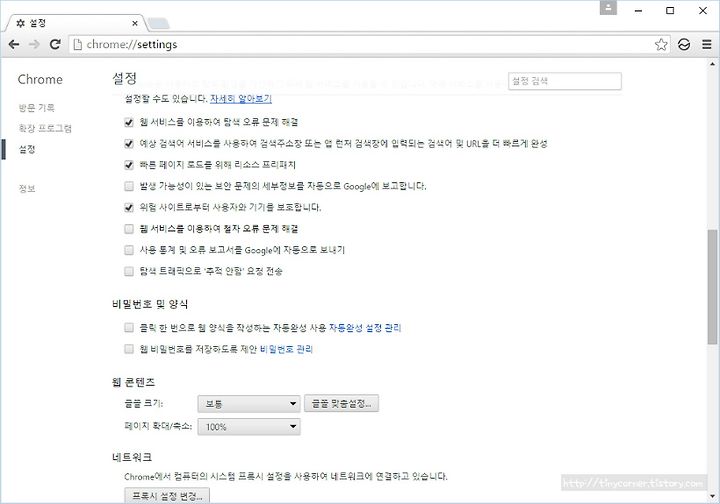Click the 설정 검색 search field
The width and height of the screenshot is (720, 504).
click(564, 81)
